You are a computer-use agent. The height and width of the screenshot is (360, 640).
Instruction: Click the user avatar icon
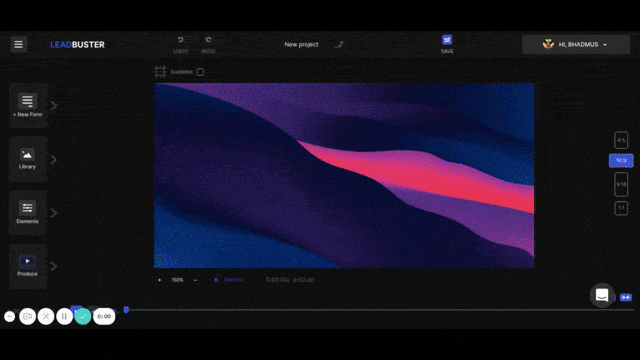click(548, 44)
